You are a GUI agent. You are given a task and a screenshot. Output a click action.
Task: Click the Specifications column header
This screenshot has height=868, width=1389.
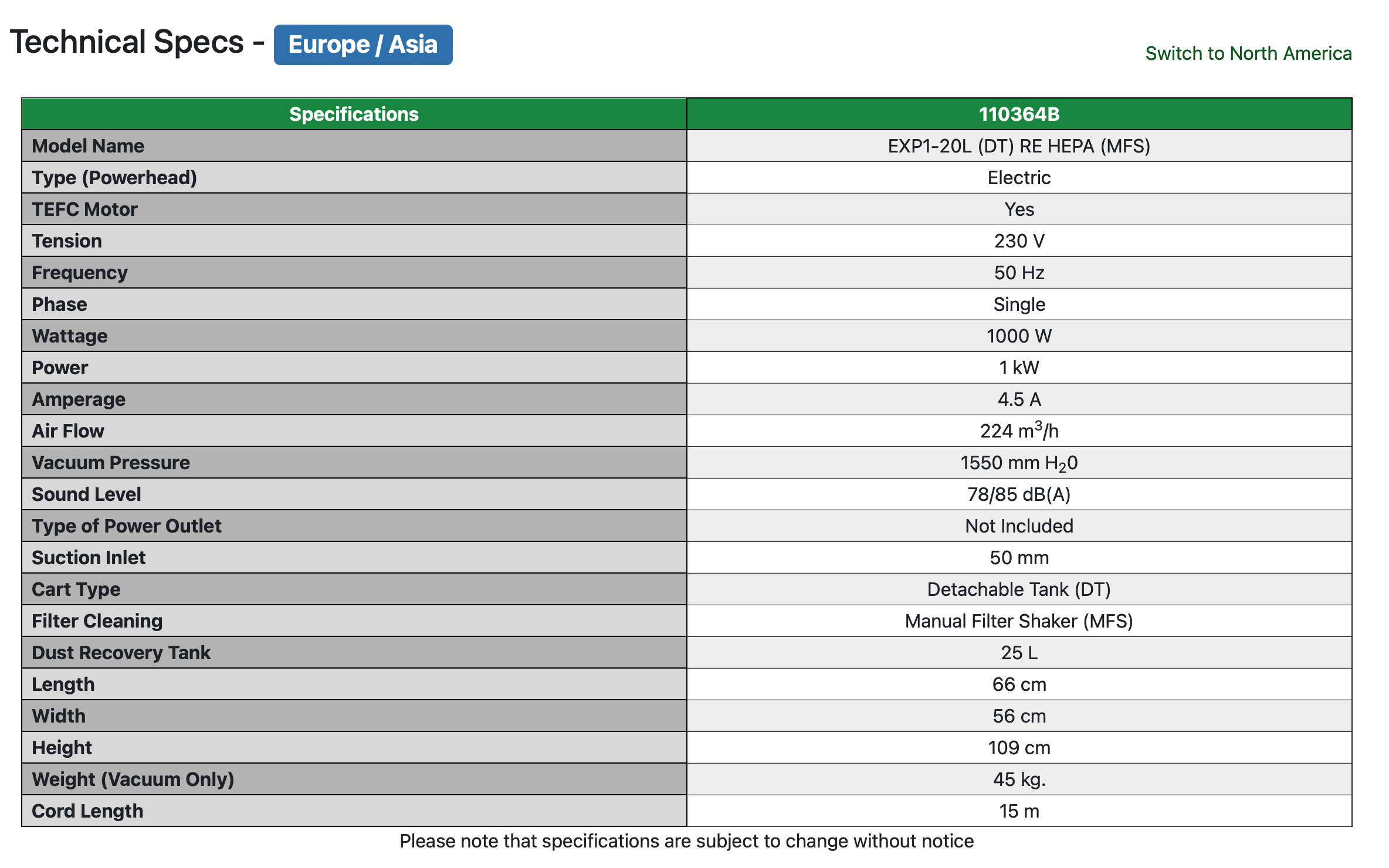pos(354,114)
